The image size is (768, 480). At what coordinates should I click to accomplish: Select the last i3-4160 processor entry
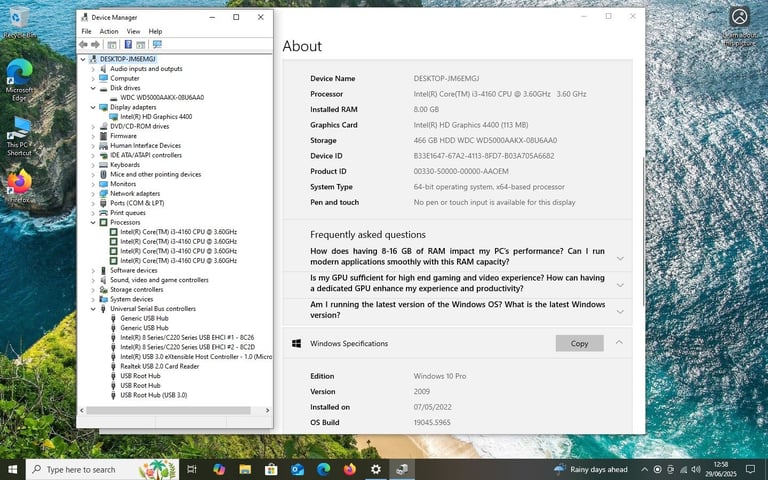[178, 261]
